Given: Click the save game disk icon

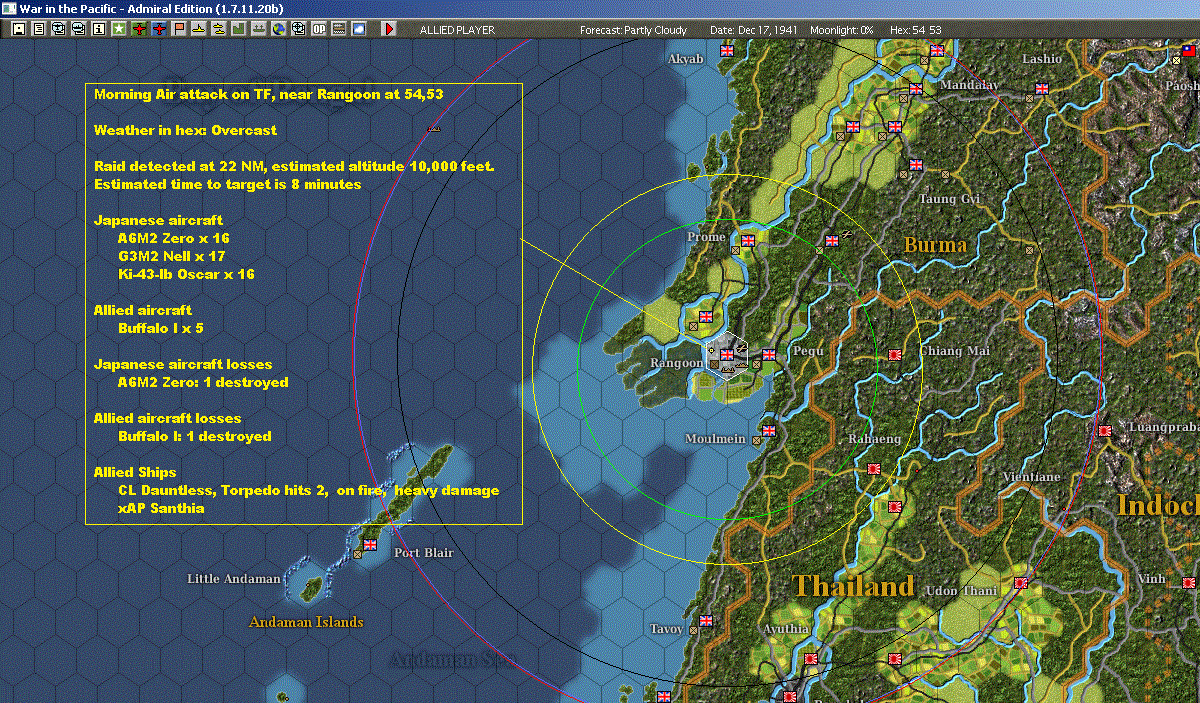Looking at the screenshot, I should point(19,29).
